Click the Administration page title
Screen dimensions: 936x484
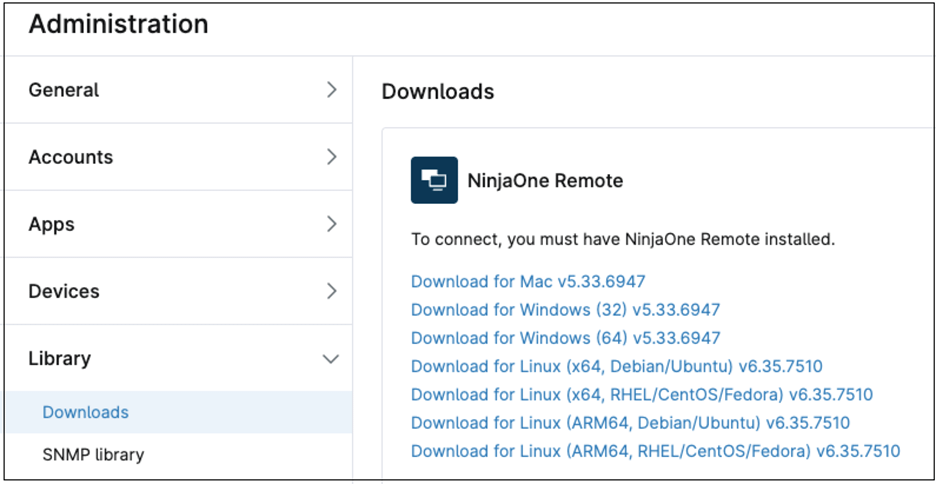[x=118, y=24]
